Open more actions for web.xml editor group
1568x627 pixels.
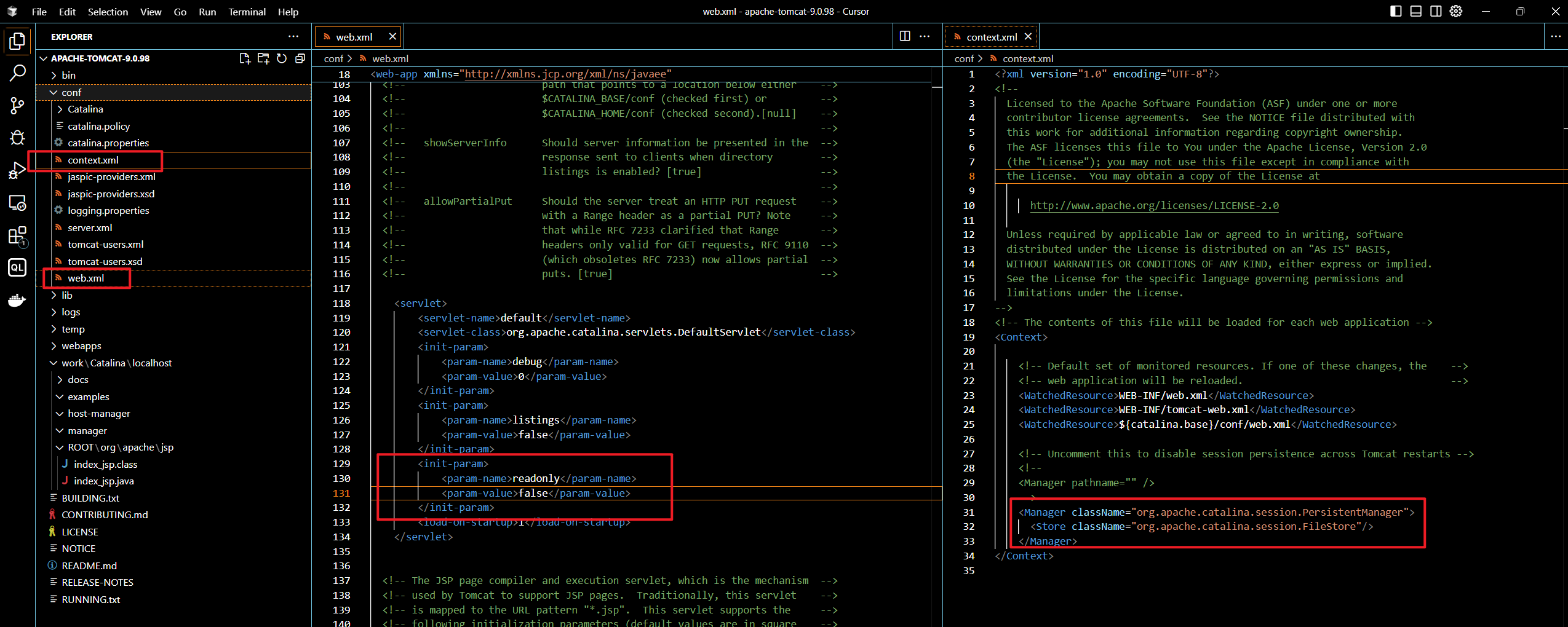[x=925, y=36]
